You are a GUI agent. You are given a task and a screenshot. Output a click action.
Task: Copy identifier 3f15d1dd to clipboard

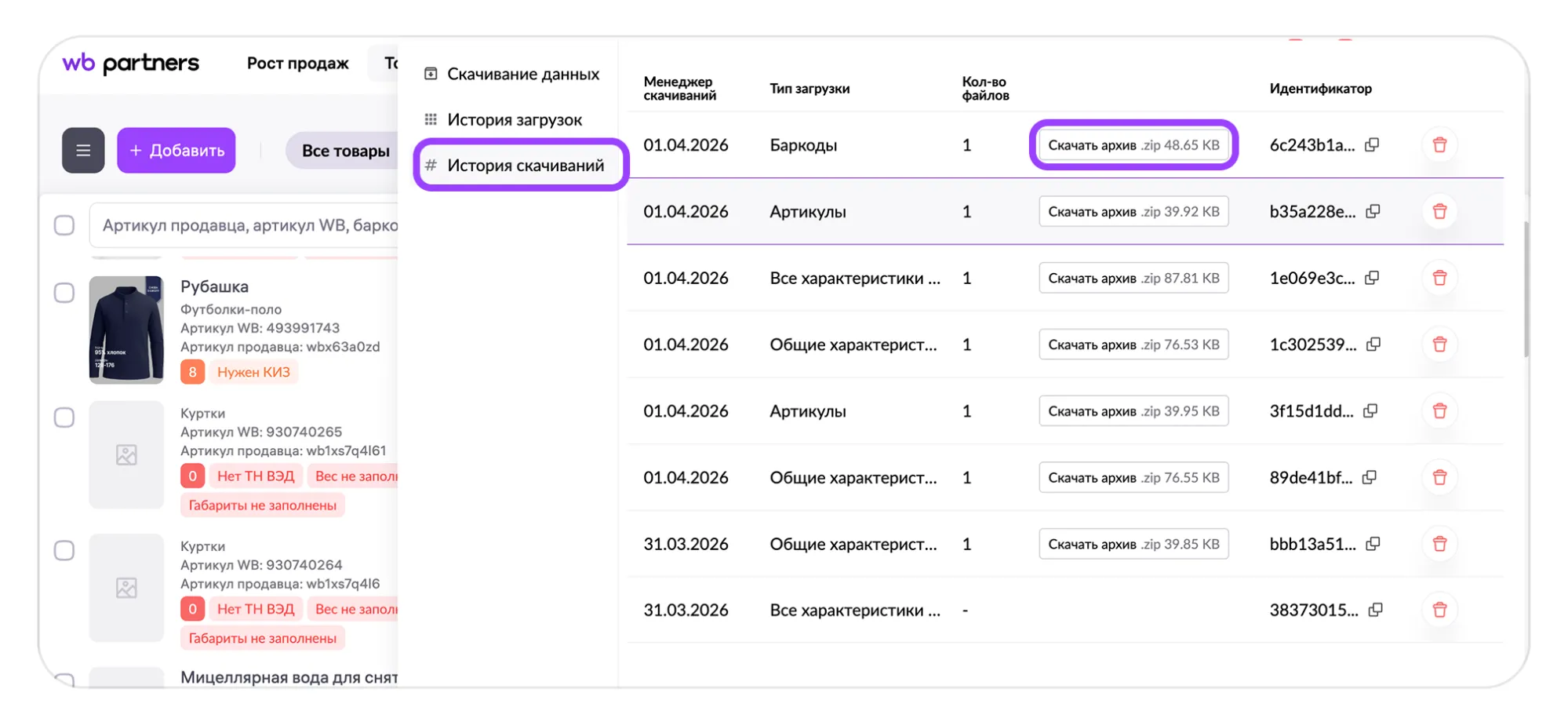pos(1370,411)
